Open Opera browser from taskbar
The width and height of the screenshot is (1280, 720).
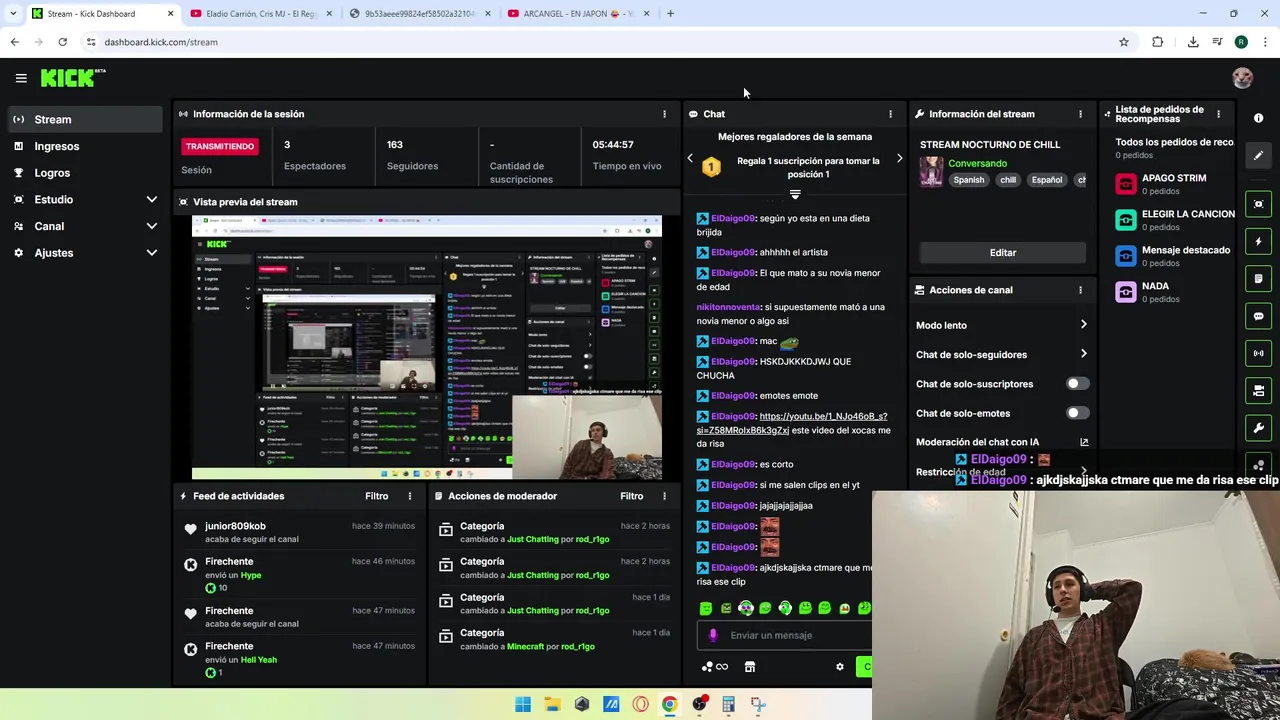click(640, 704)
